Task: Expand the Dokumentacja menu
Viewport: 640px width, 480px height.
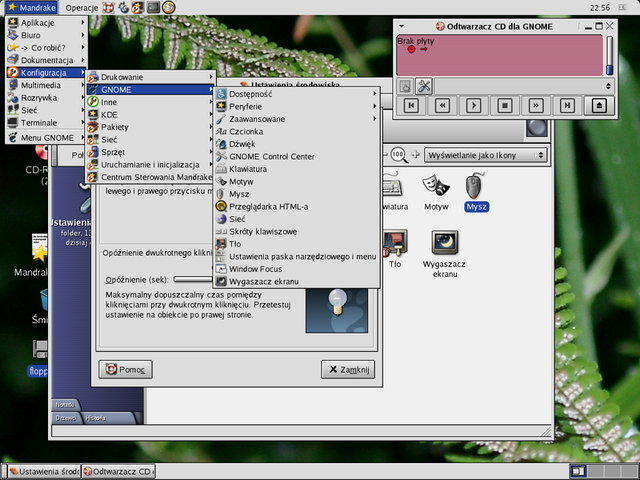Action: 47,60
